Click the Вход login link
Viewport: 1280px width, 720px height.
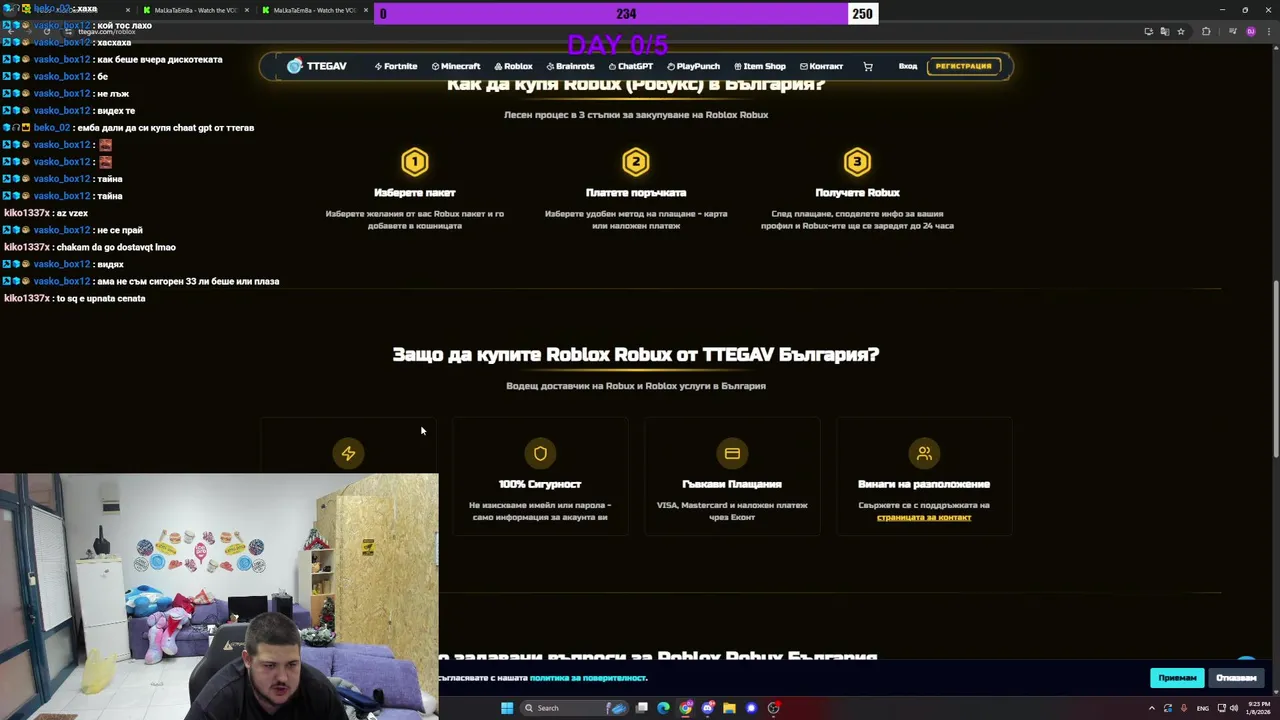click(907, 66)
